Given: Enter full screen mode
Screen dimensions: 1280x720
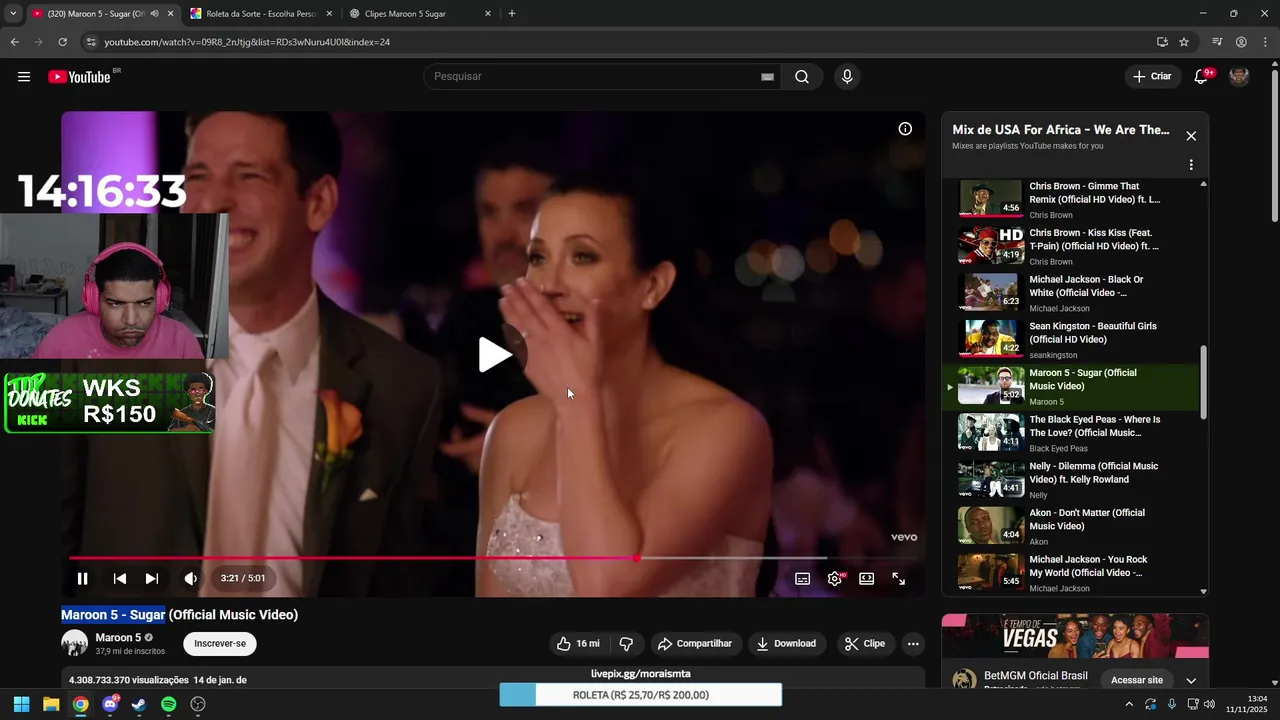Looking at the screenshot, I should pos(899,578).
